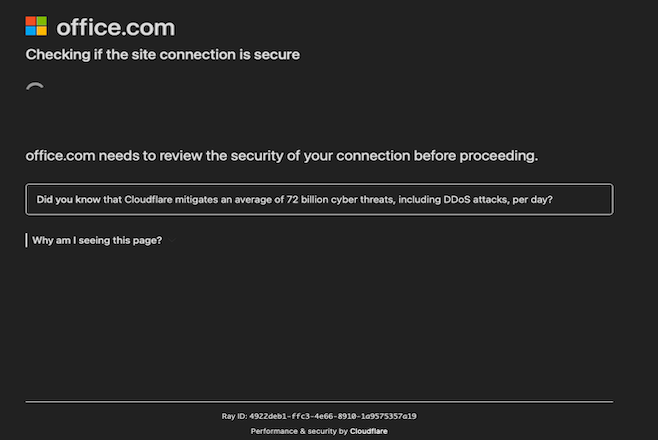Click the loading spinner arc
Viewport: 658px width, 440px height.
pos(35,86)
